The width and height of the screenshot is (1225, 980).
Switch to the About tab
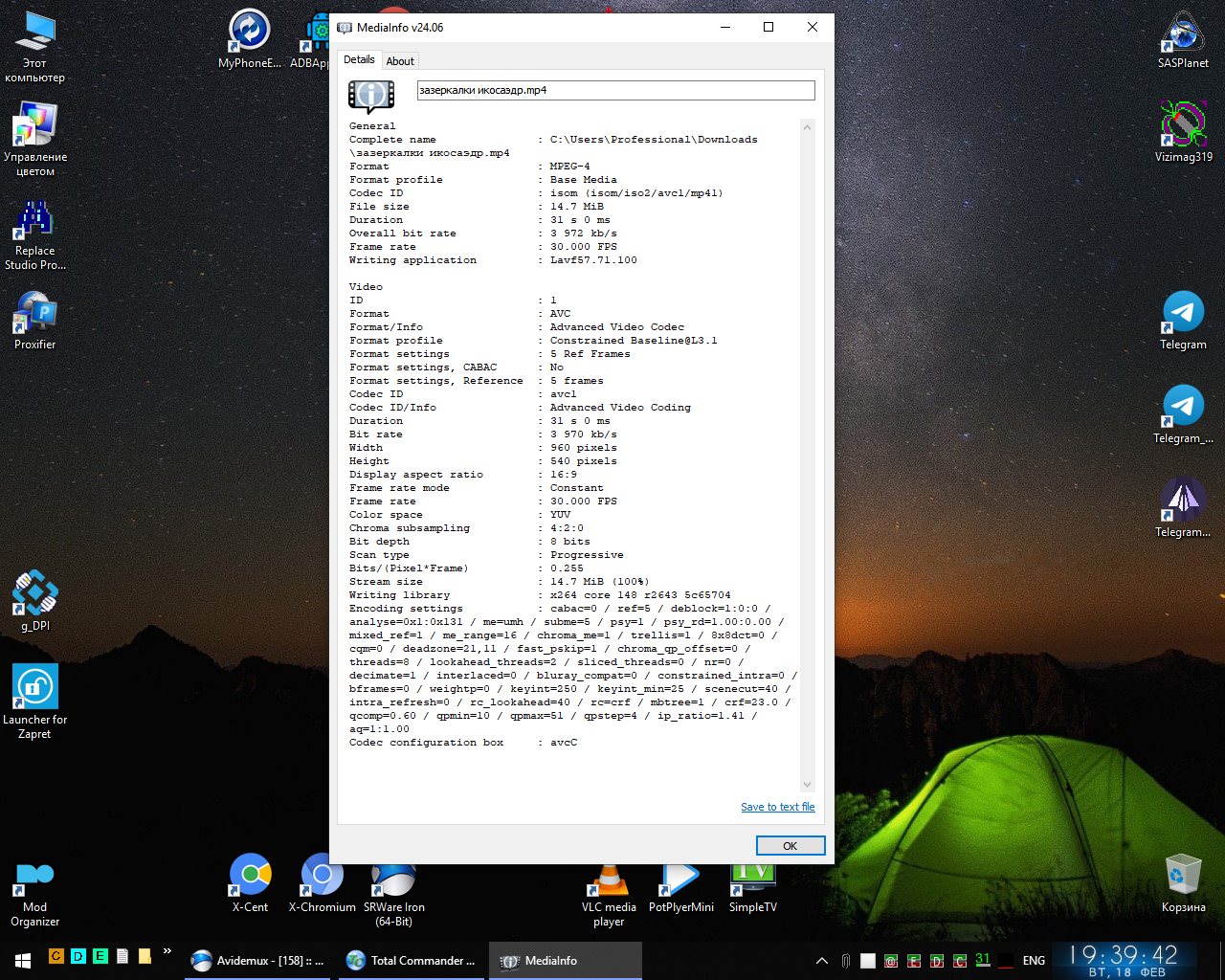click(400, 61)
